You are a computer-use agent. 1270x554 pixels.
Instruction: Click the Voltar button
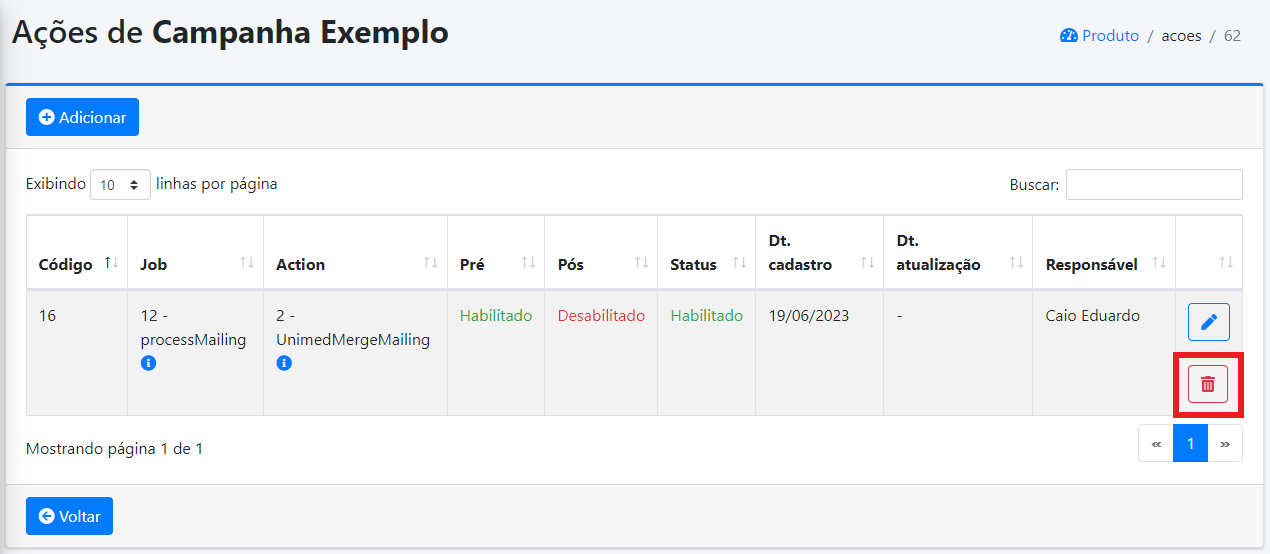coord(69,516)
